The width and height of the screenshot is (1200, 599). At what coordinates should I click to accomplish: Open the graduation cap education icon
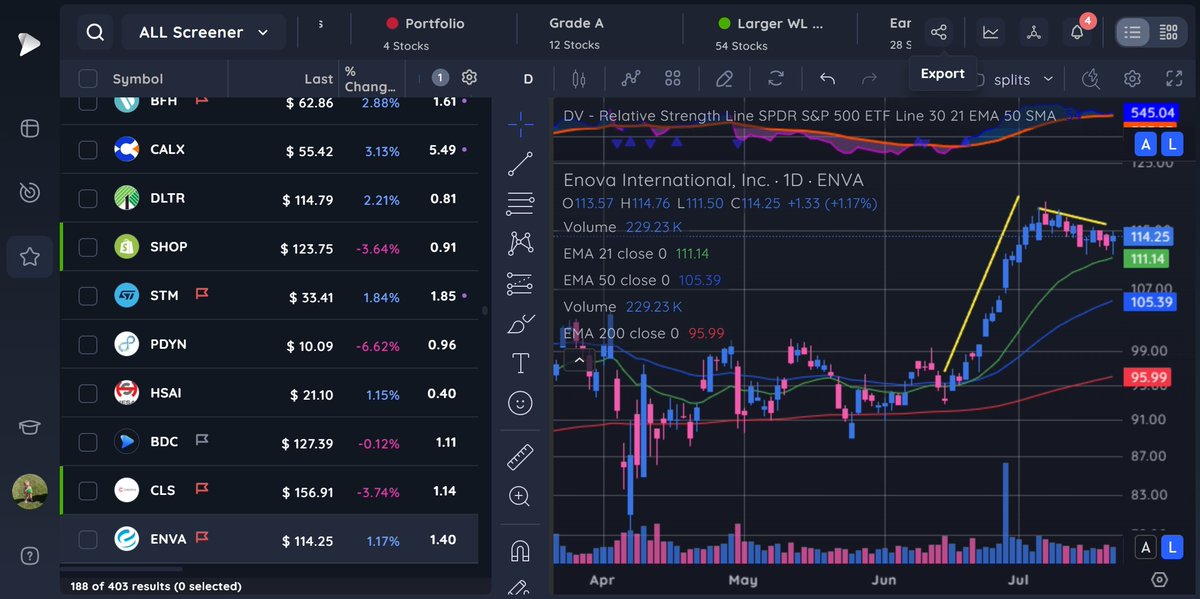tap(29, 427)
